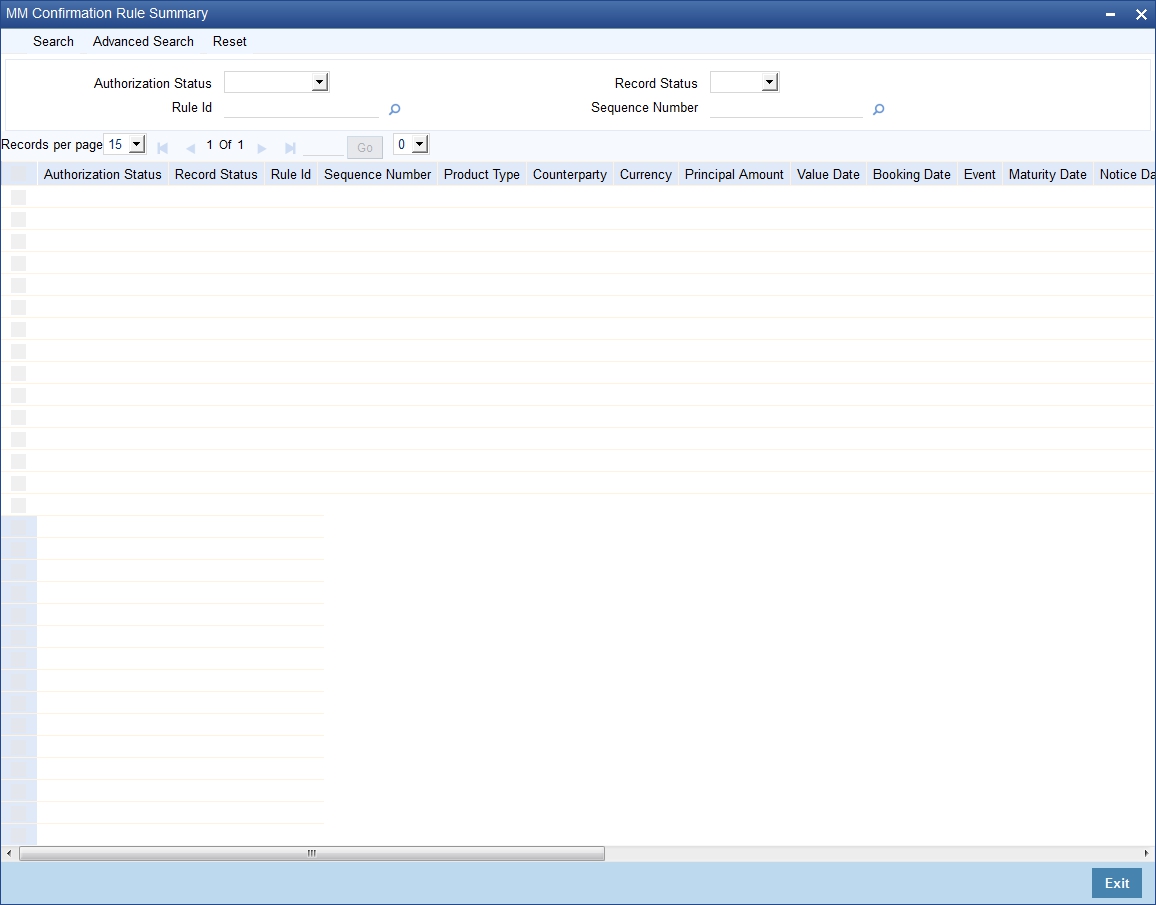Click the Currency column header
Screen dimensions: 1156x905
tap(645, 175)
